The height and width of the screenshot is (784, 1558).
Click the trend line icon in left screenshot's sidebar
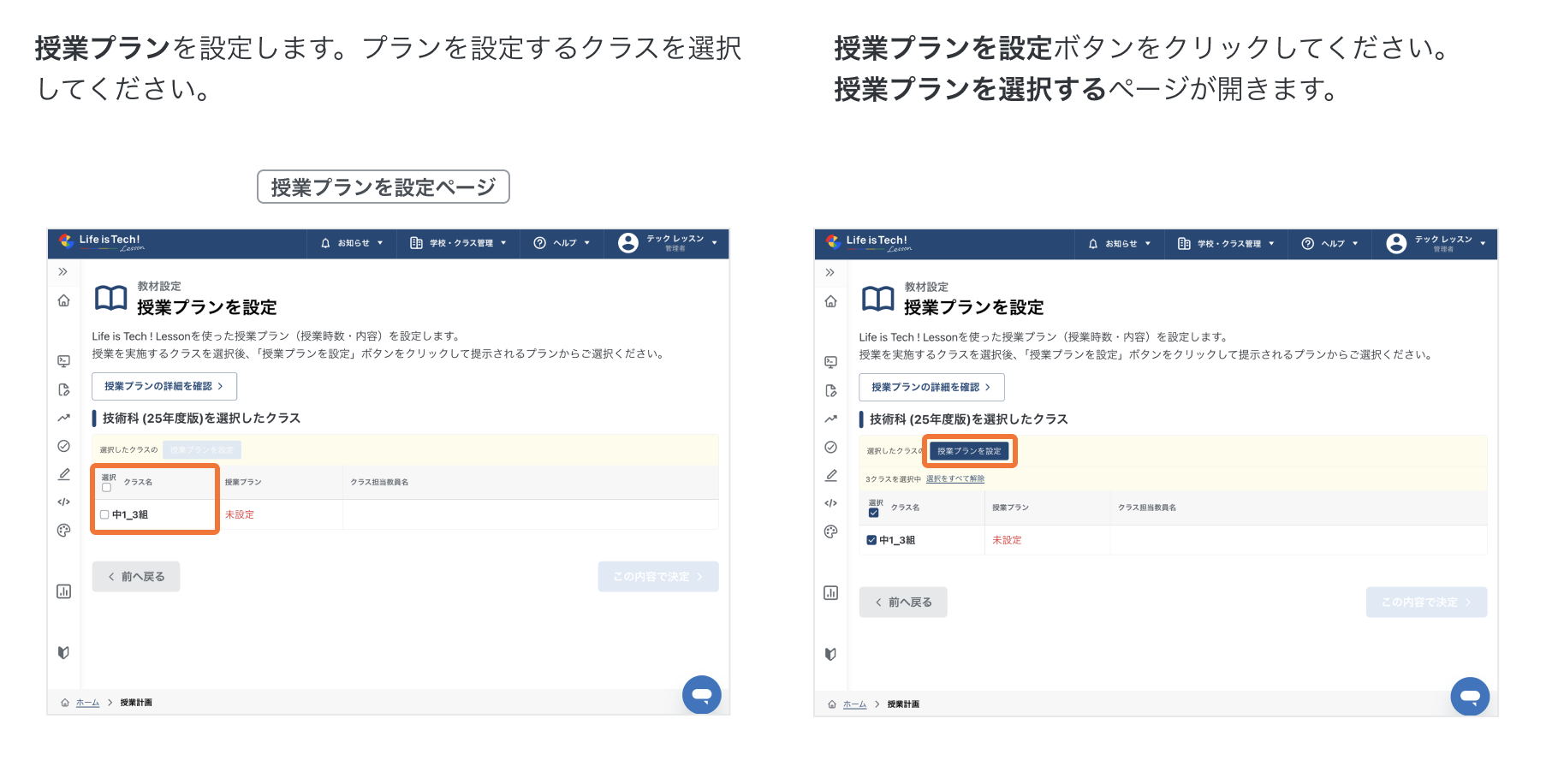coord(63,418)
